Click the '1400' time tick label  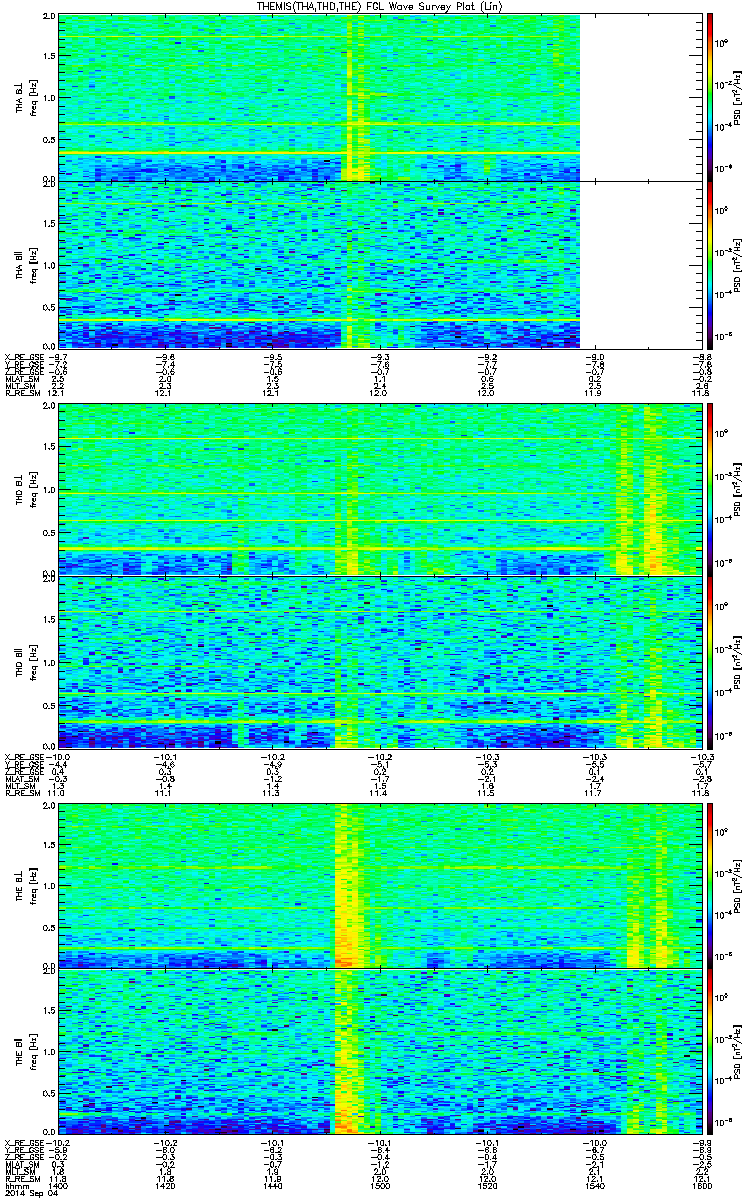click(x=58, y=1186)
